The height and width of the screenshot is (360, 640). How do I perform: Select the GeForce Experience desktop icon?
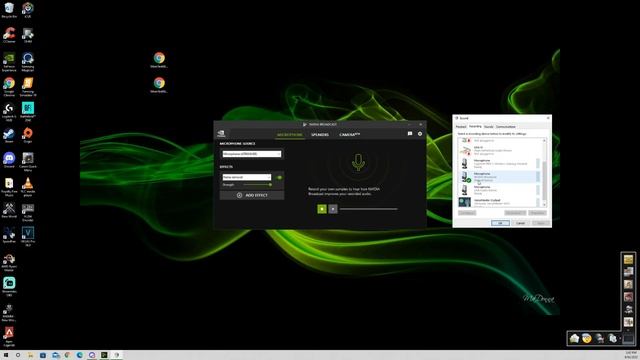[9, 61]
